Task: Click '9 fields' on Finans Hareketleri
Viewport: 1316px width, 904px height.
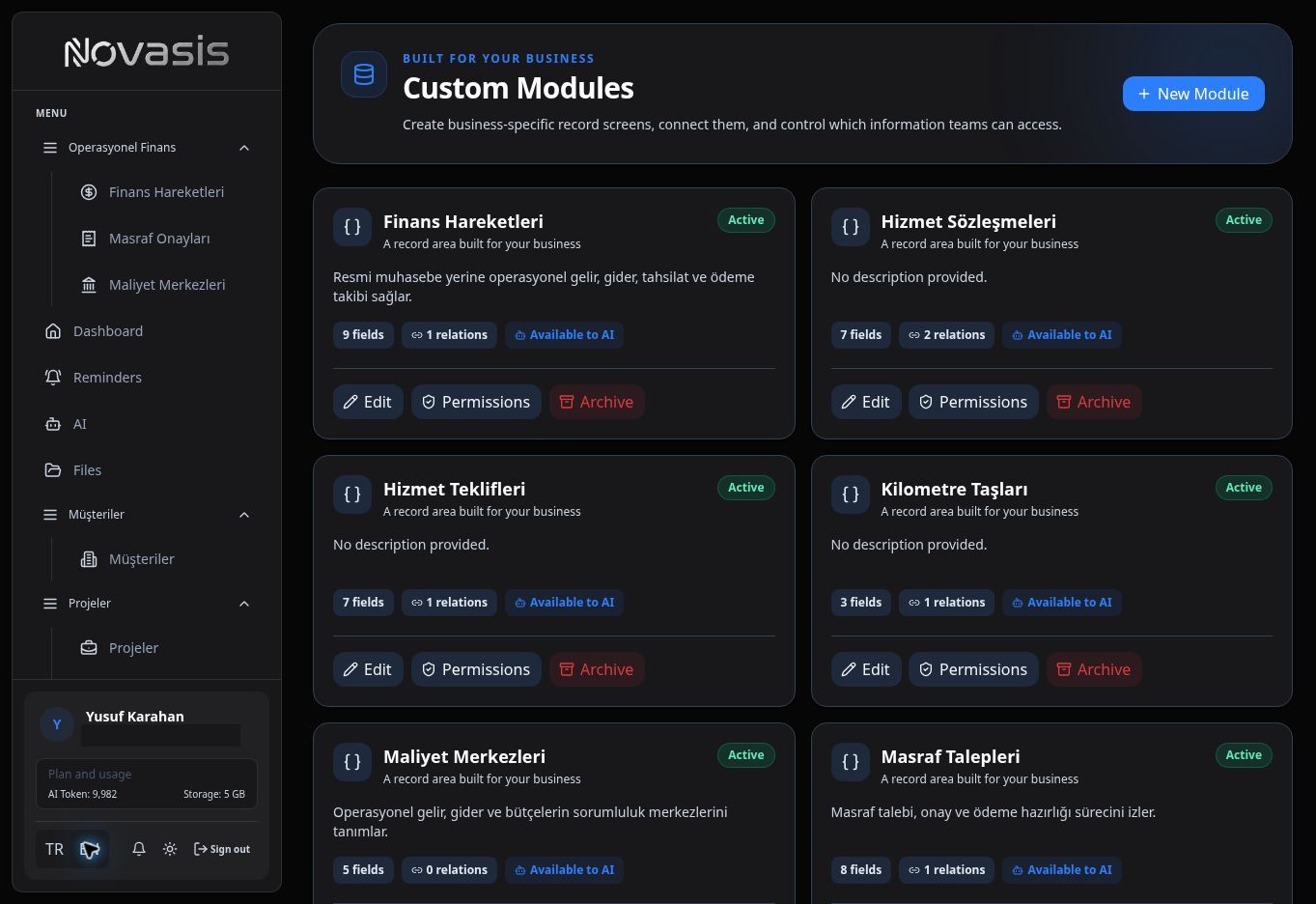Action: pyautogui.click(x=363, y=335)
